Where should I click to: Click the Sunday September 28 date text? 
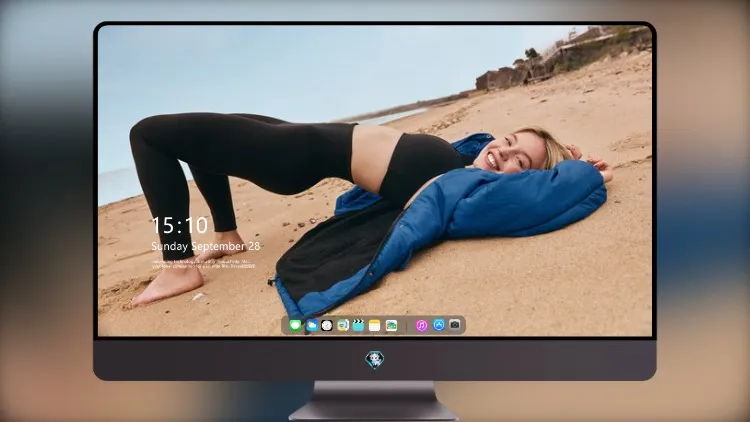206,246
